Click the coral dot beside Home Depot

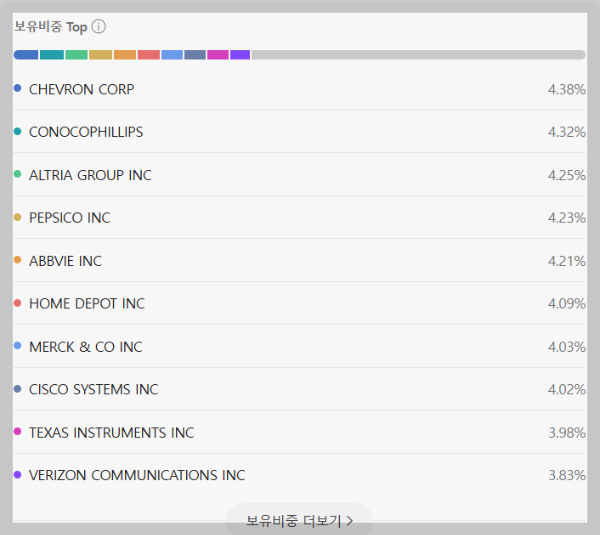pyautogui.click(x=17, y=303)
